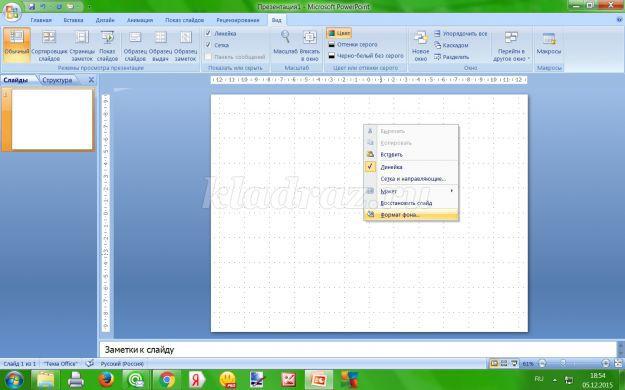Uncheck the Сетка gridlines checkbox
Screen dimensions: 625x390
tap(208, 45)
